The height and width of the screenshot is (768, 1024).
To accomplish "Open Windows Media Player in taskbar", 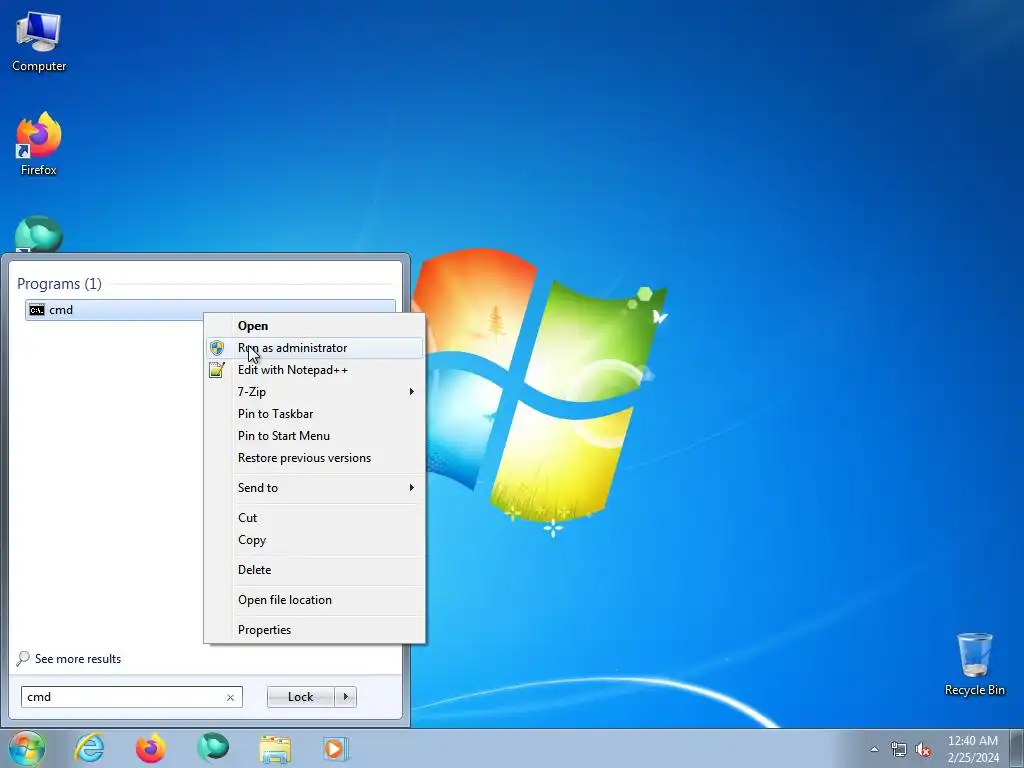I will point(336,748).
